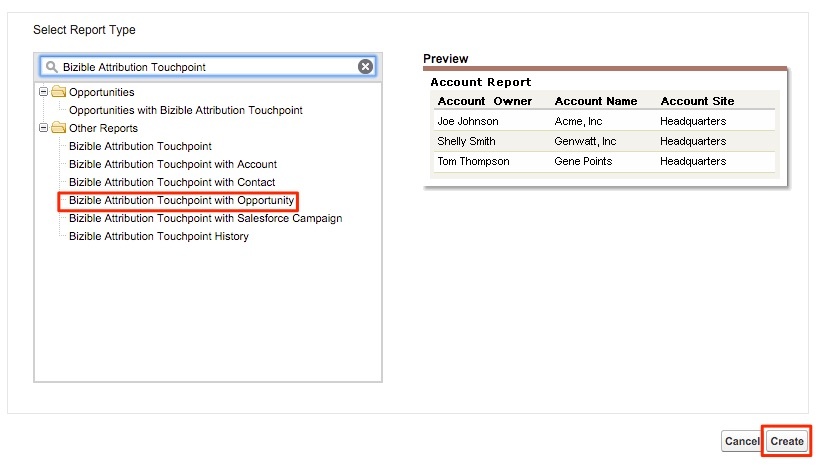Image resolution: width=816 pixels, height=471 pixels.
Task: Select the Other Reports folder label
Action: 103,128
